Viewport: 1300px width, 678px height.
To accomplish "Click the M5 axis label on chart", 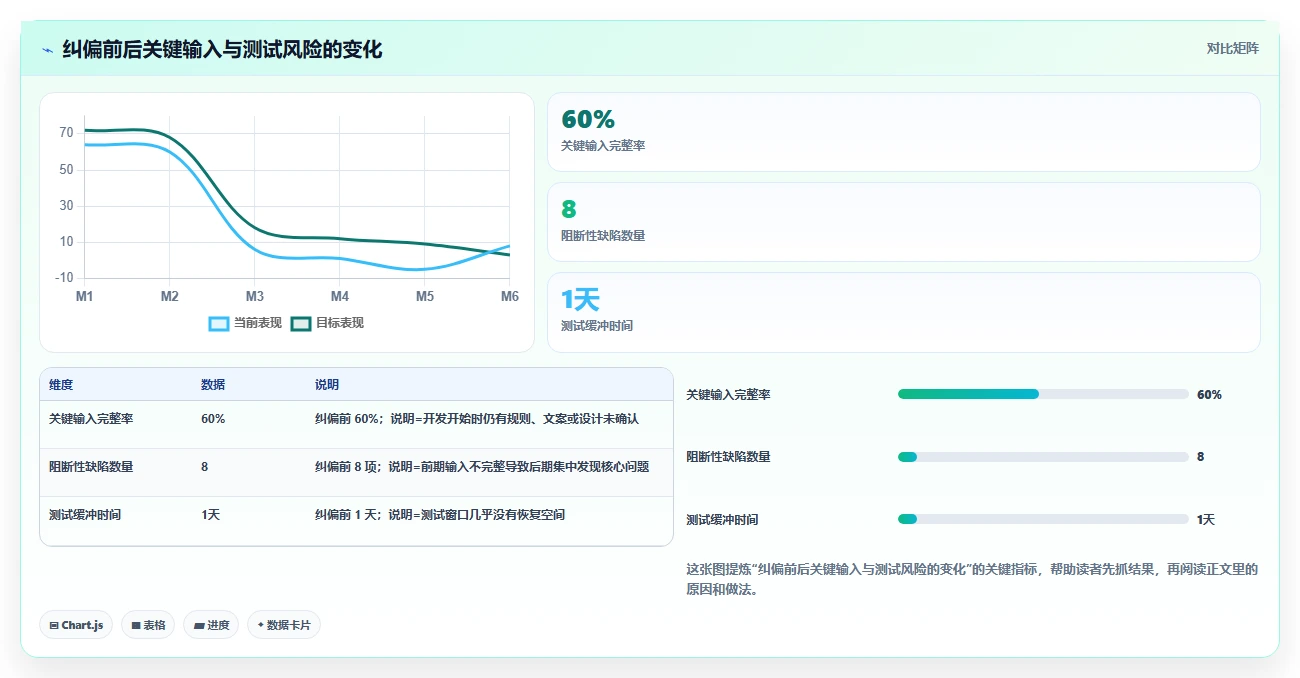I will pos(425,297).
